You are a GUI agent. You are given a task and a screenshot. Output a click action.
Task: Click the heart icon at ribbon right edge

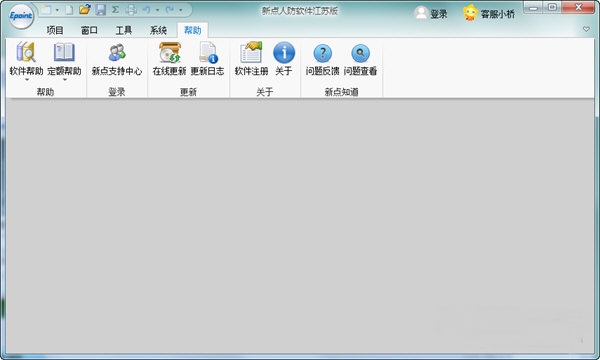586,29
